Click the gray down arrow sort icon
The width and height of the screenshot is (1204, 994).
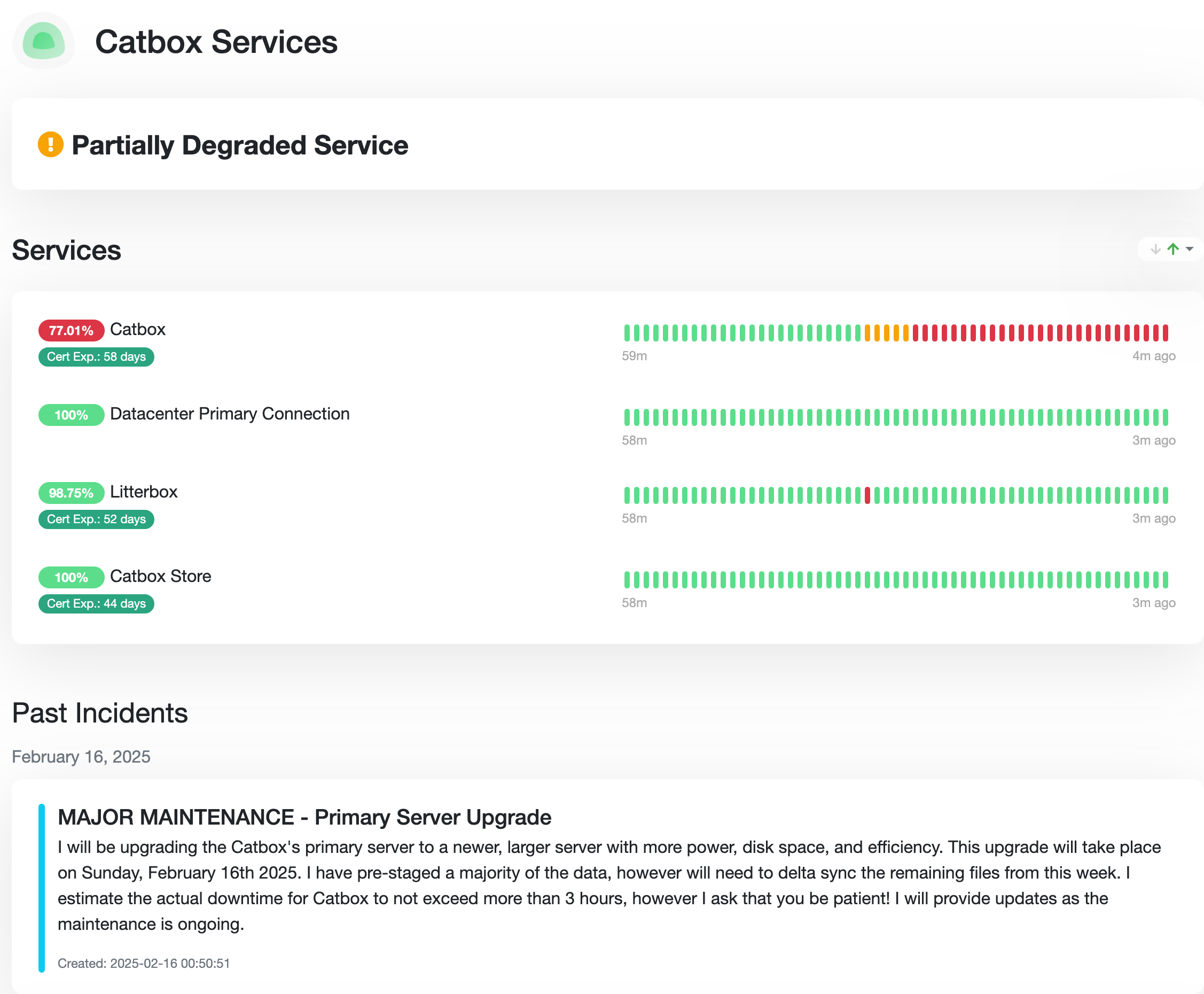click(1155, 249)
